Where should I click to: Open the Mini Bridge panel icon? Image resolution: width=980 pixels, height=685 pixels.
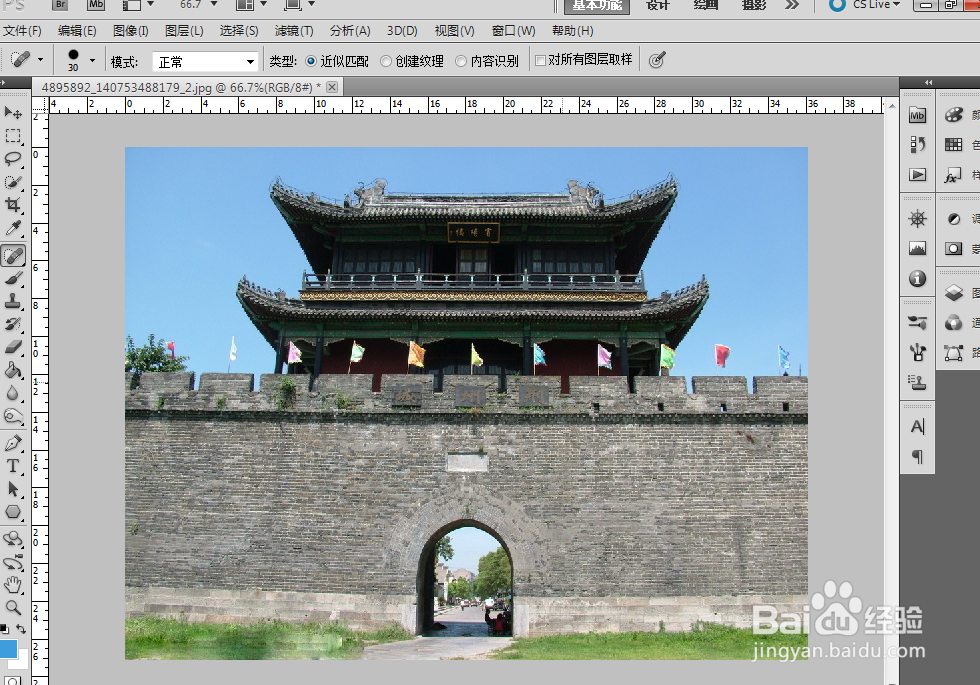coord(918,115)
